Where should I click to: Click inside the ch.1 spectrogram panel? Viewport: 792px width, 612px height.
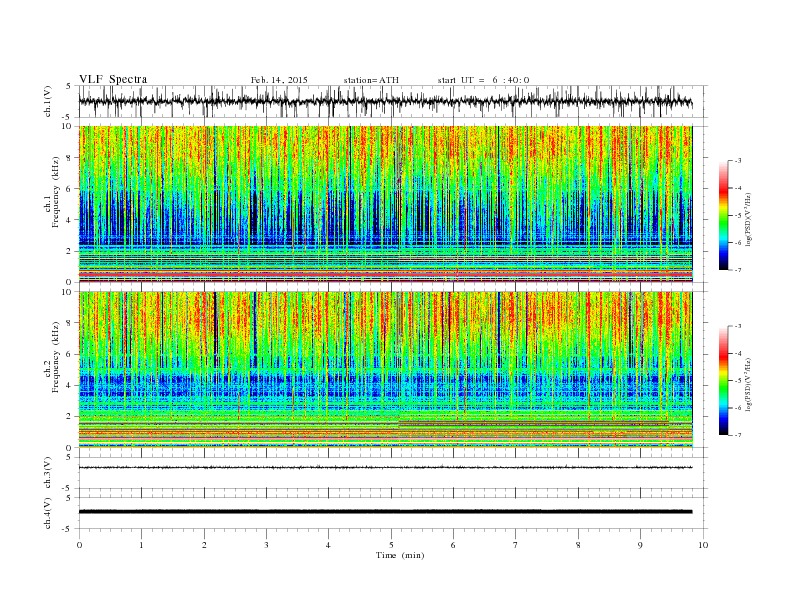(385, 204)
